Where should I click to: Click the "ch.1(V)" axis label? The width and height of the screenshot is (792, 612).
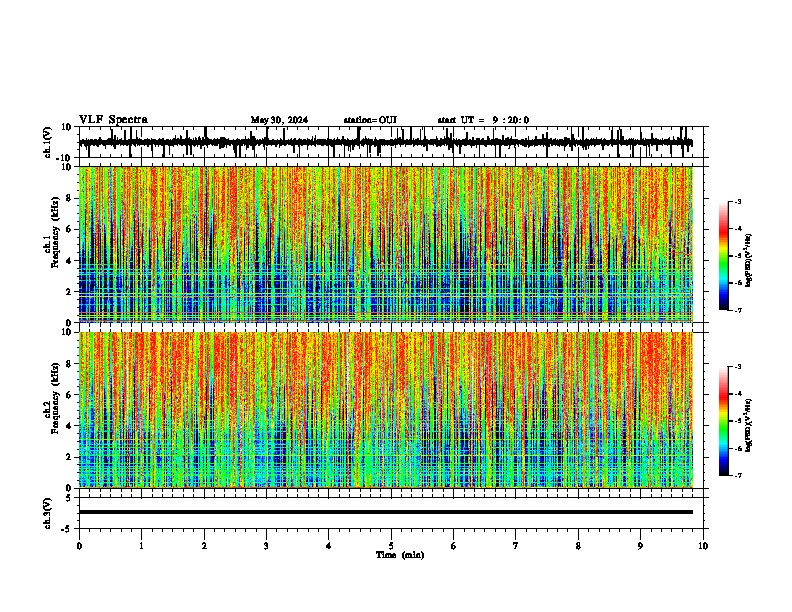[x=48, y=142]
